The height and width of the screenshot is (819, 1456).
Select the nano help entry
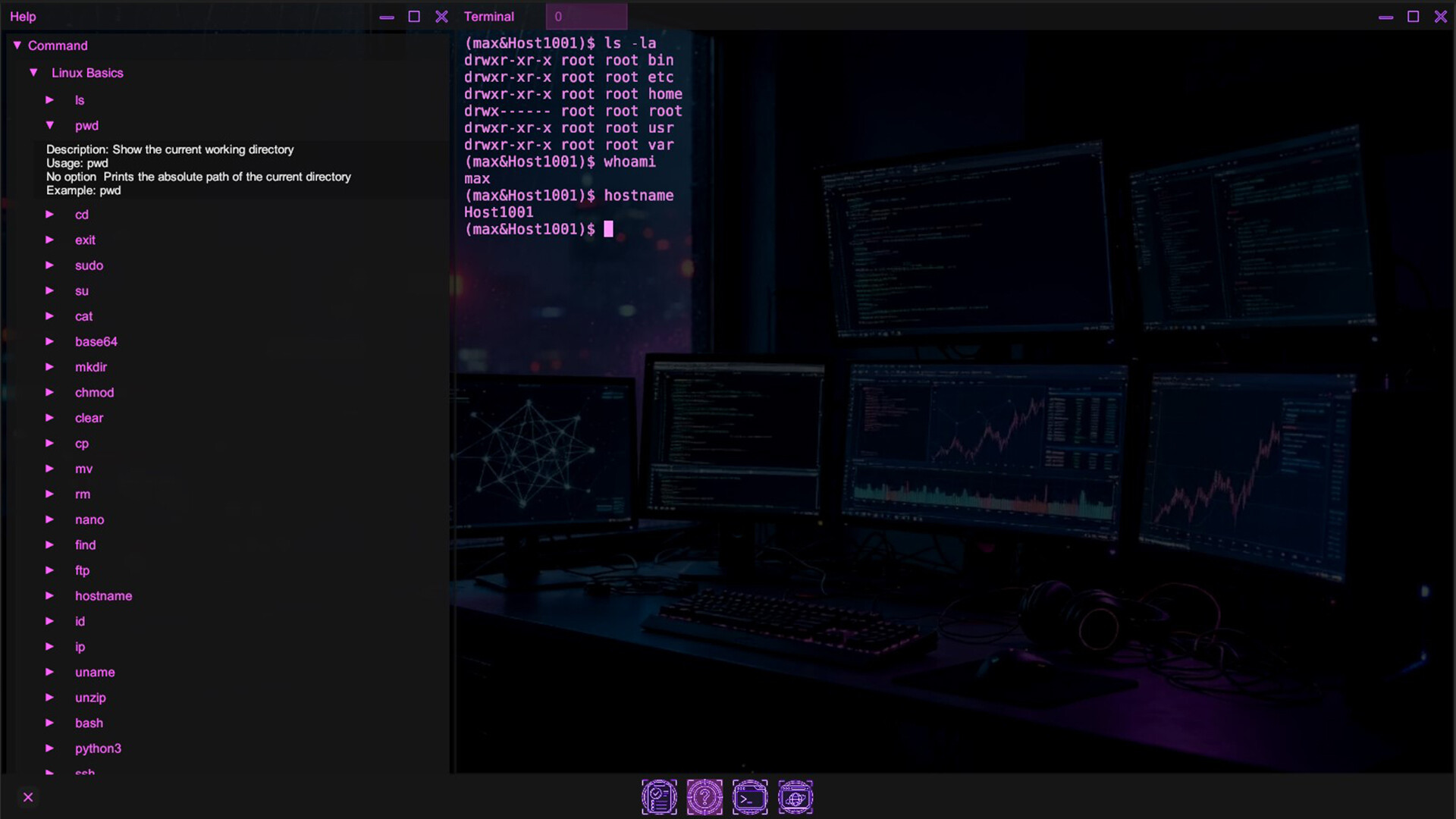[x=89, y=519]
